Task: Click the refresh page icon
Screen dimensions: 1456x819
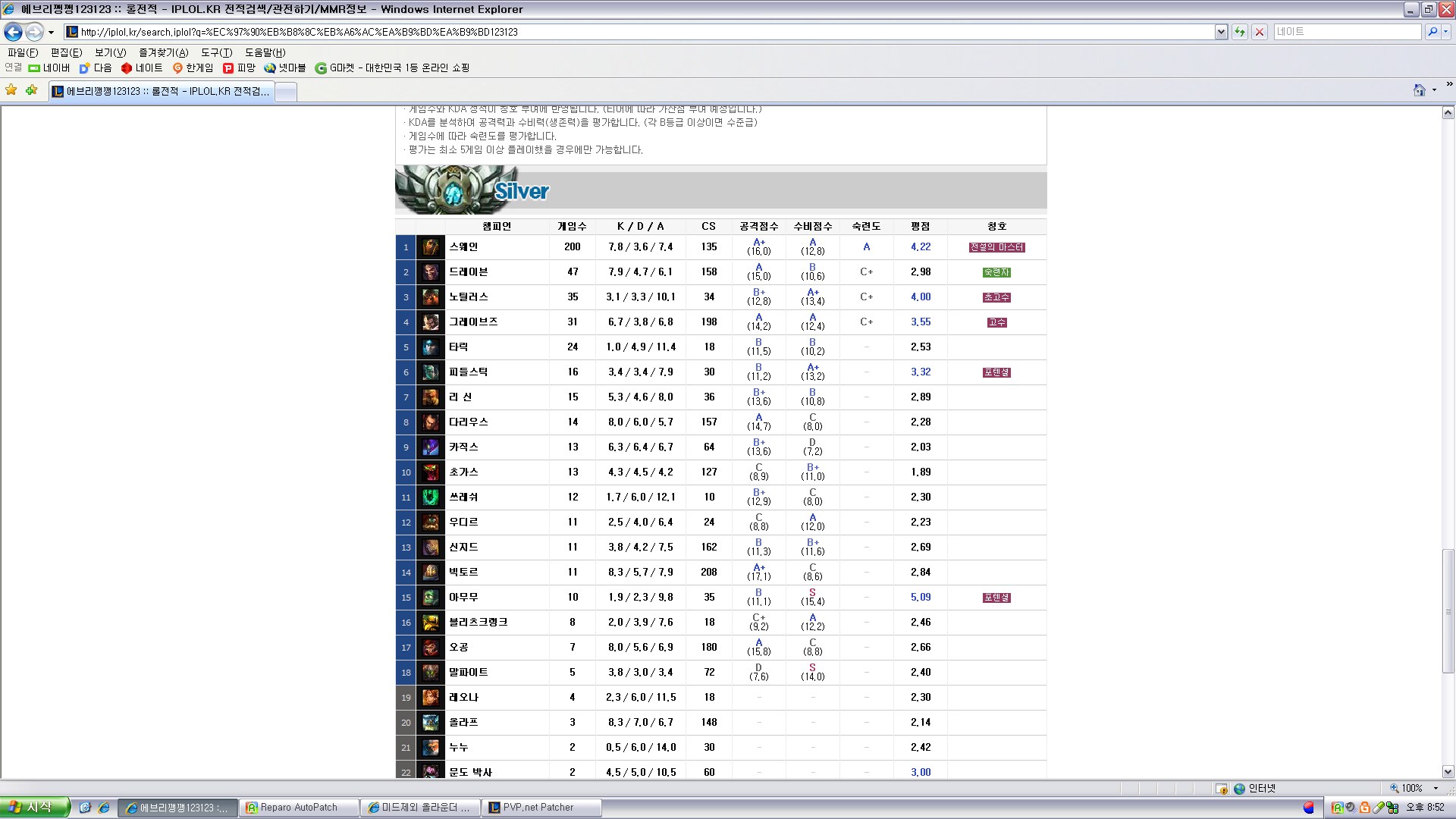Action: [1240, 32]
